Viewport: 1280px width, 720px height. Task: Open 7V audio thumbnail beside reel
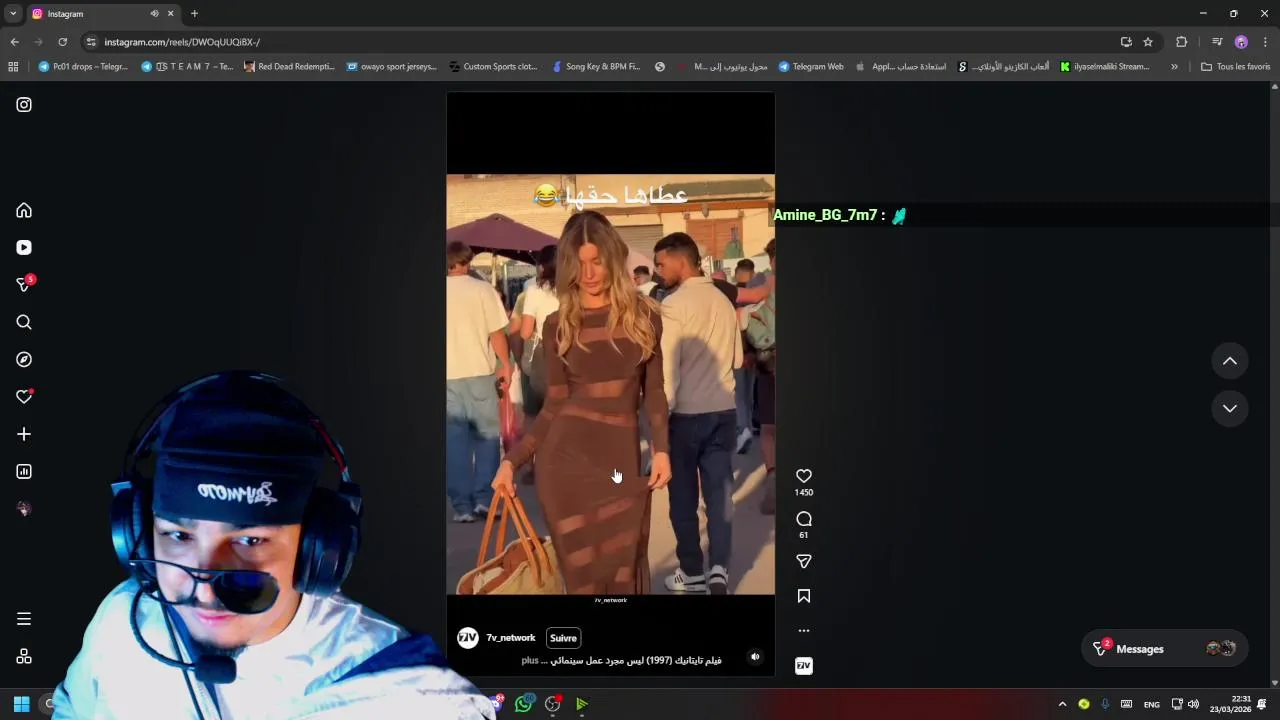(x=804, y=666)
